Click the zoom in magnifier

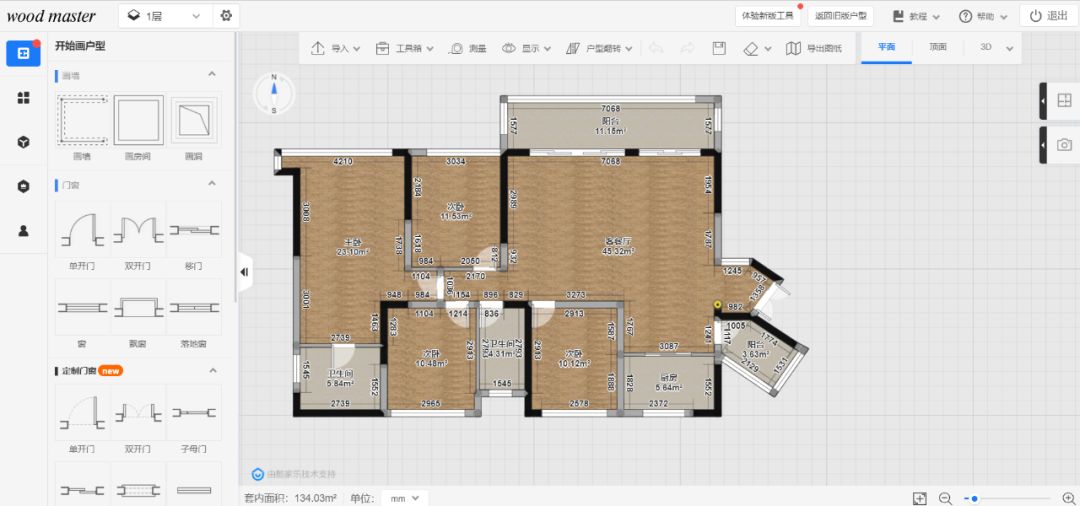[1069, 498]
